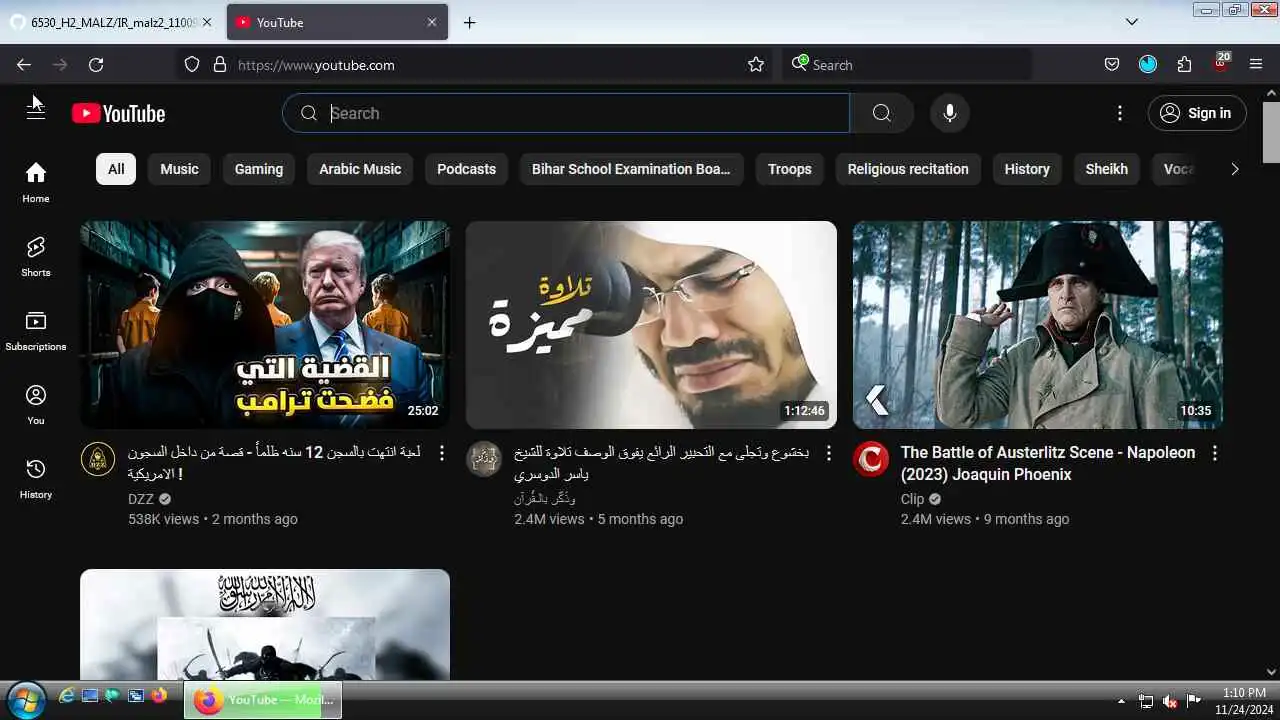Open DZZ channel avatar
This screenshot has width=1280, height=720.
click(x=98, y=459)
